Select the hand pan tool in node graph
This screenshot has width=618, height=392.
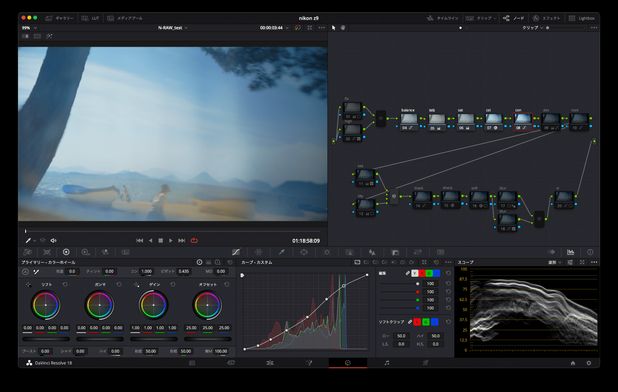[x=343, y=28]
